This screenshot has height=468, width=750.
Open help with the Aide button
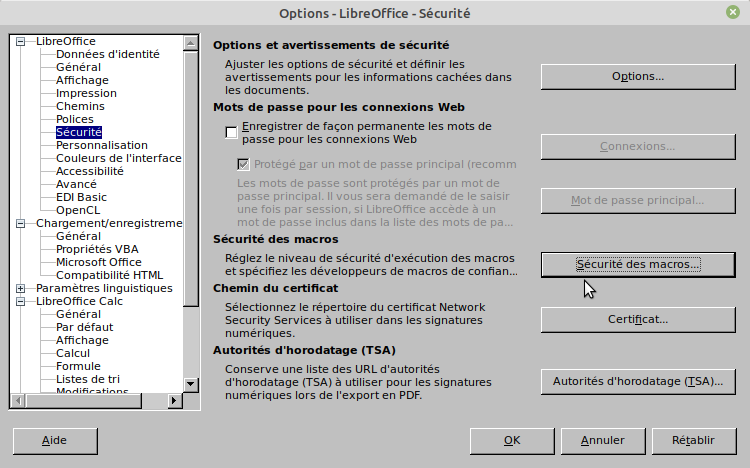click(x=55, y=441)
